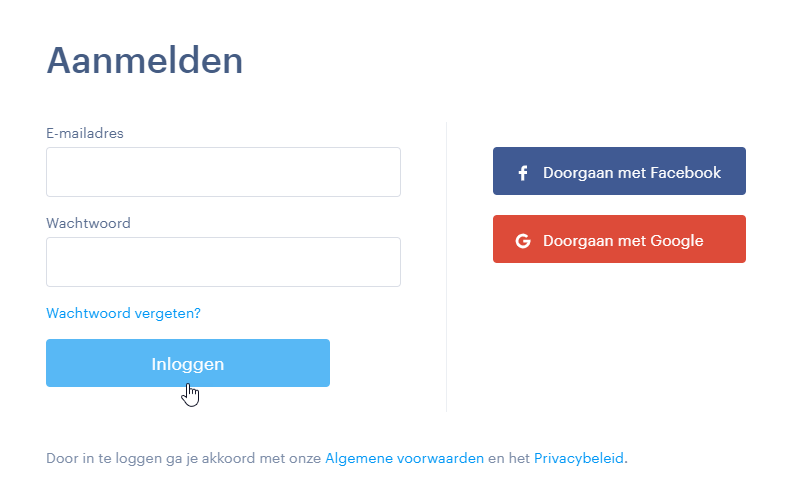This screenshot has width=791, height=504.
Task: Continue with the 'Doorgaan met Facebook' button
Action: coord(619,171)
